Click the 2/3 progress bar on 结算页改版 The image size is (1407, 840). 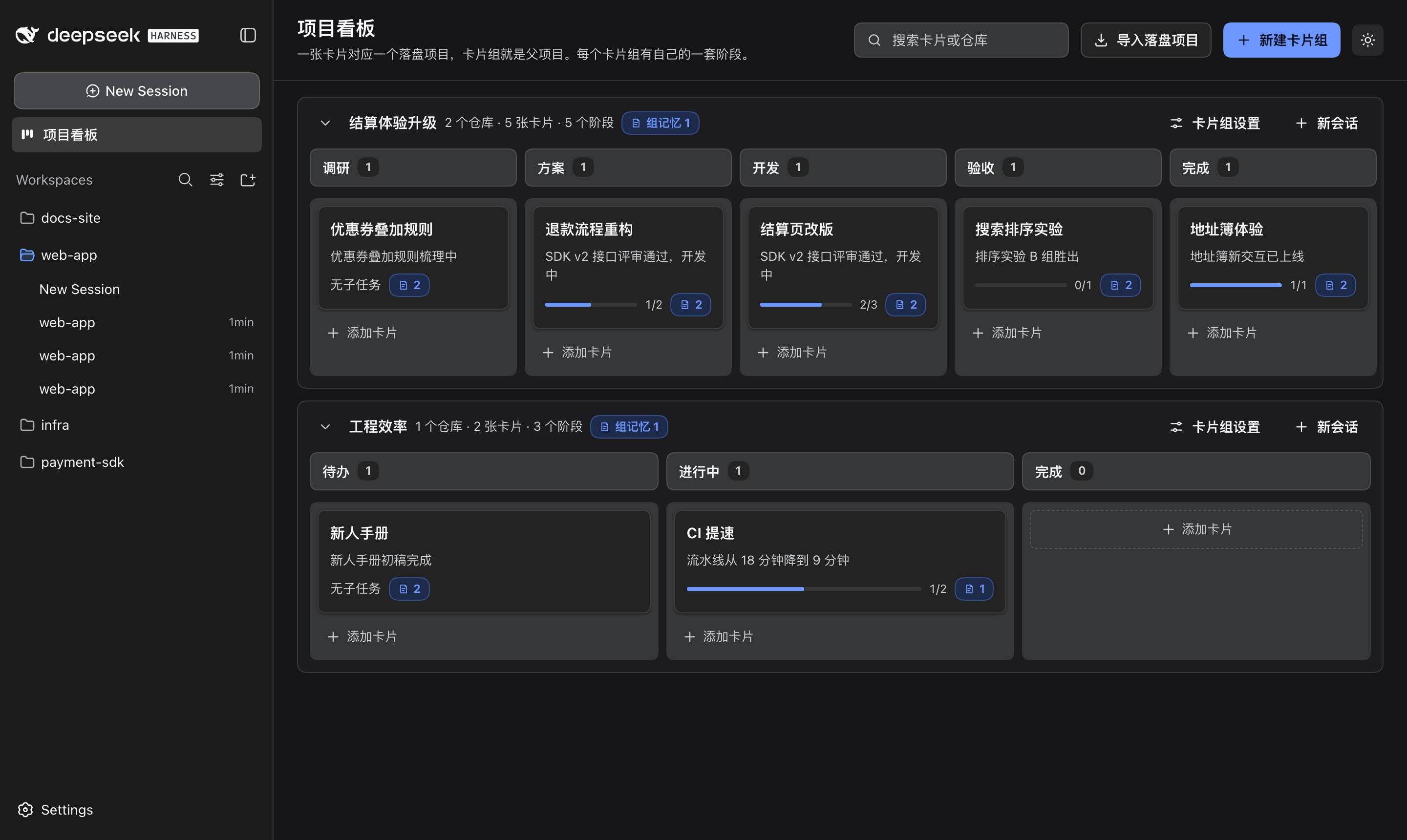806,305
